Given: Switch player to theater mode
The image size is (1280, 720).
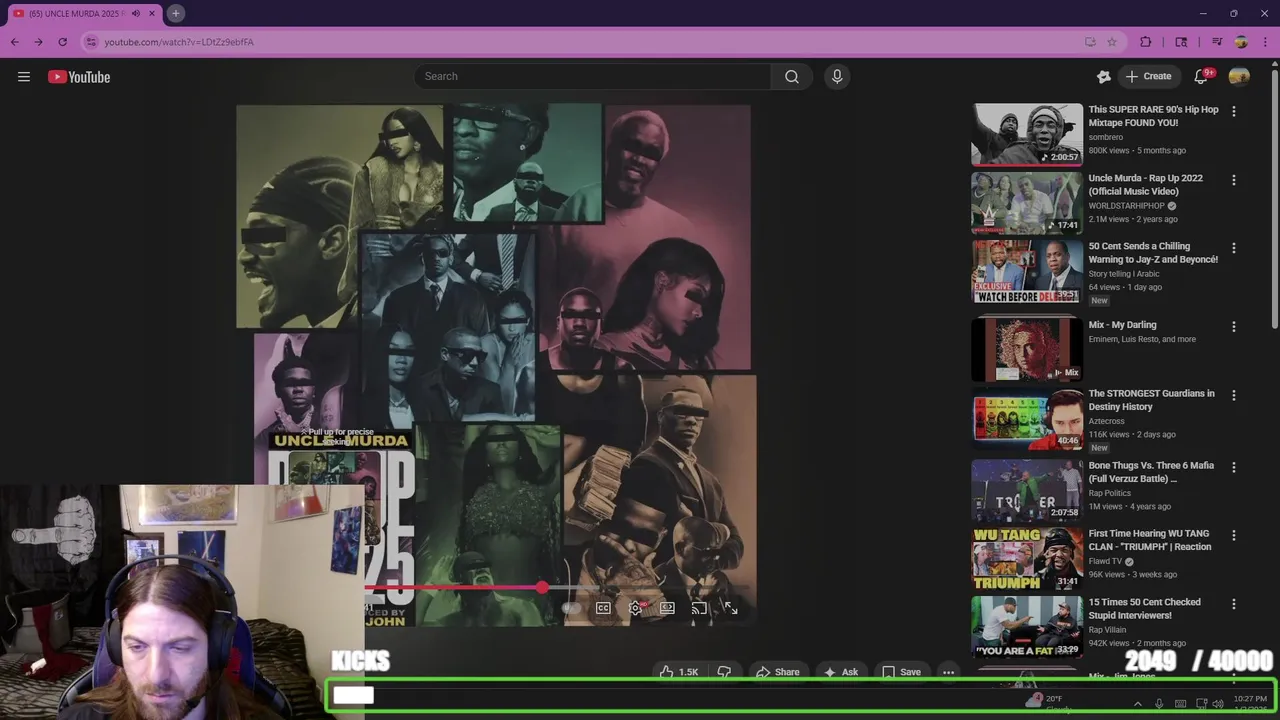Looking at the screenshot, I should pos(667,608).
